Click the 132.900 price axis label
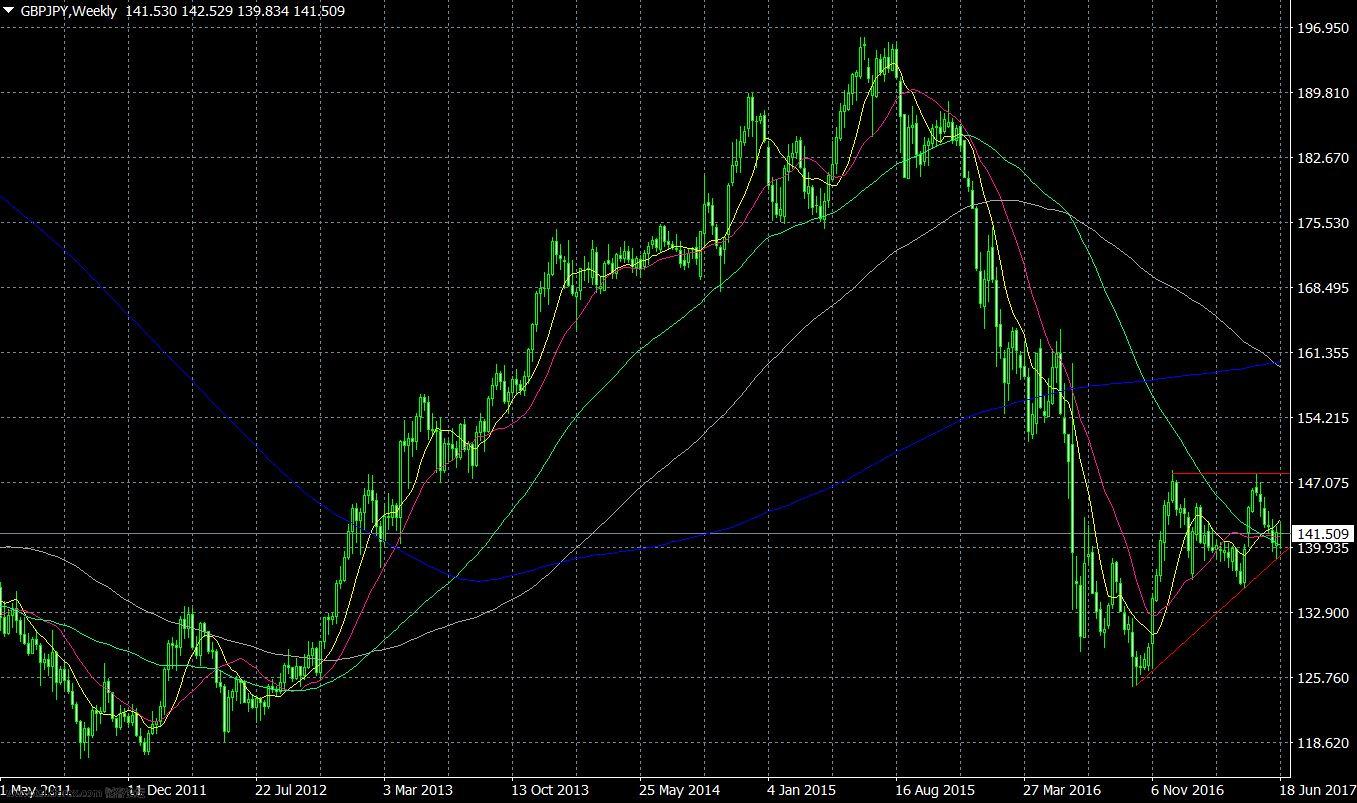 coord(1321,613)
